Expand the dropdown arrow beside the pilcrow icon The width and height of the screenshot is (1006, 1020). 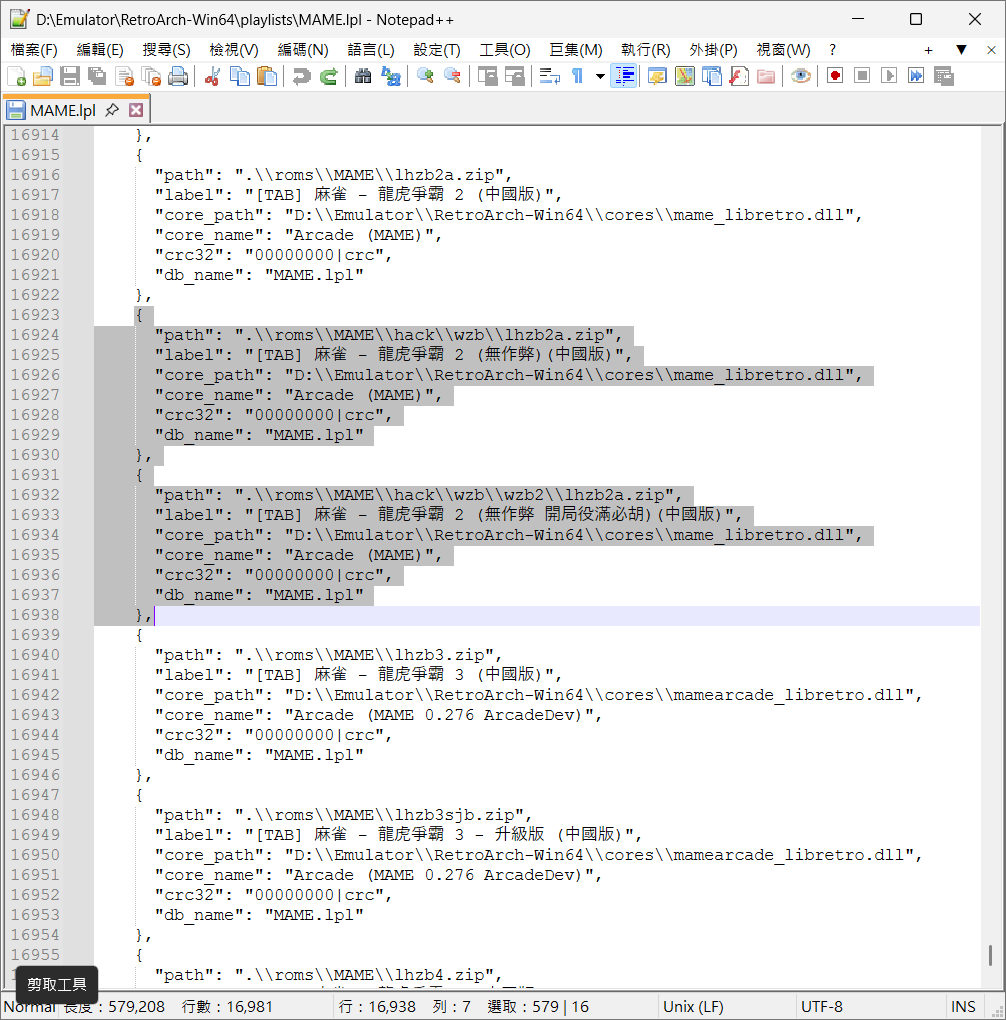[x=600, y=76]
